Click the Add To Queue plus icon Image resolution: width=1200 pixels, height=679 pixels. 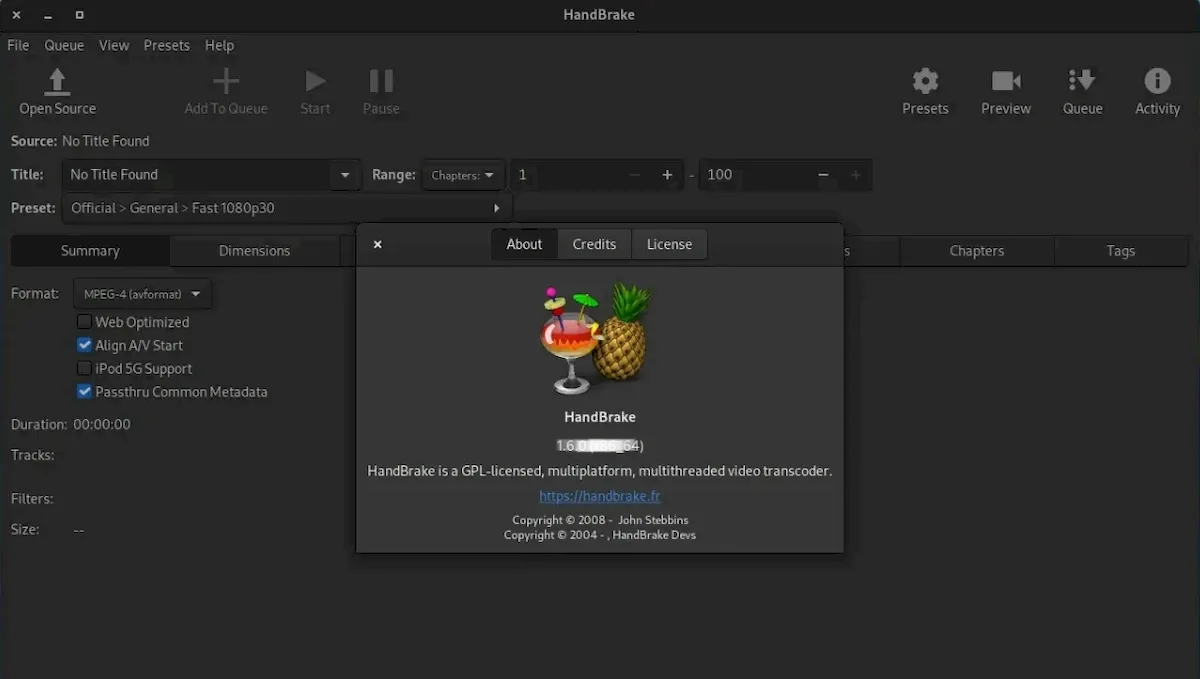226,82
